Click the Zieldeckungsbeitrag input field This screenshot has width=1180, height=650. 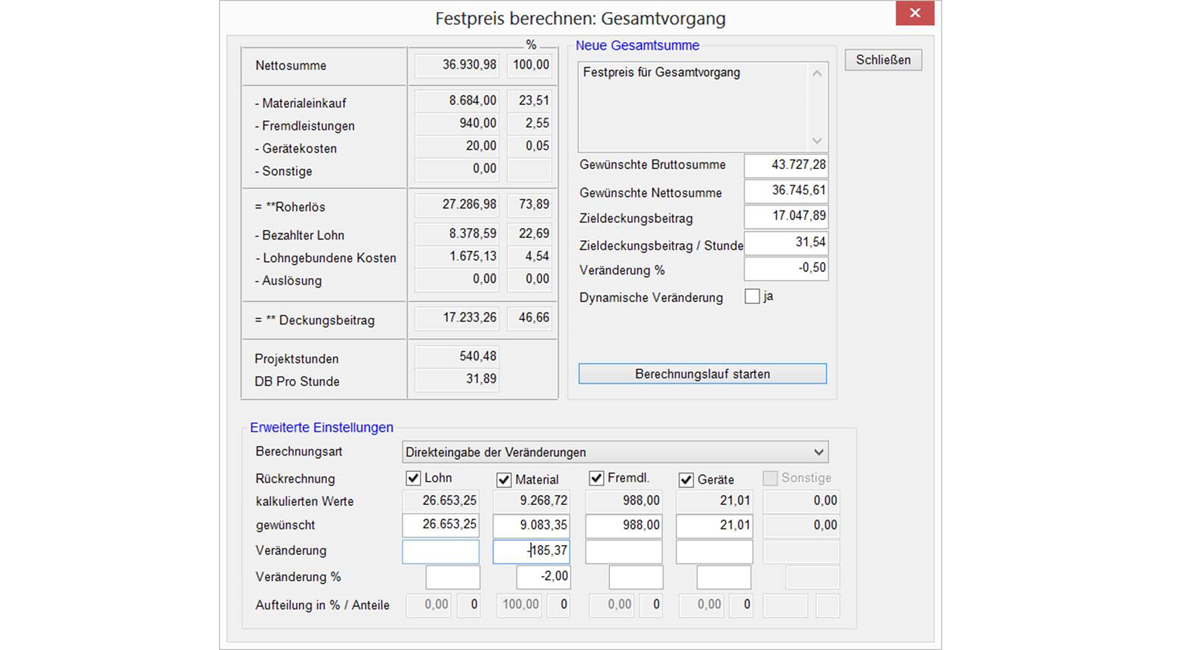[786, 217]
